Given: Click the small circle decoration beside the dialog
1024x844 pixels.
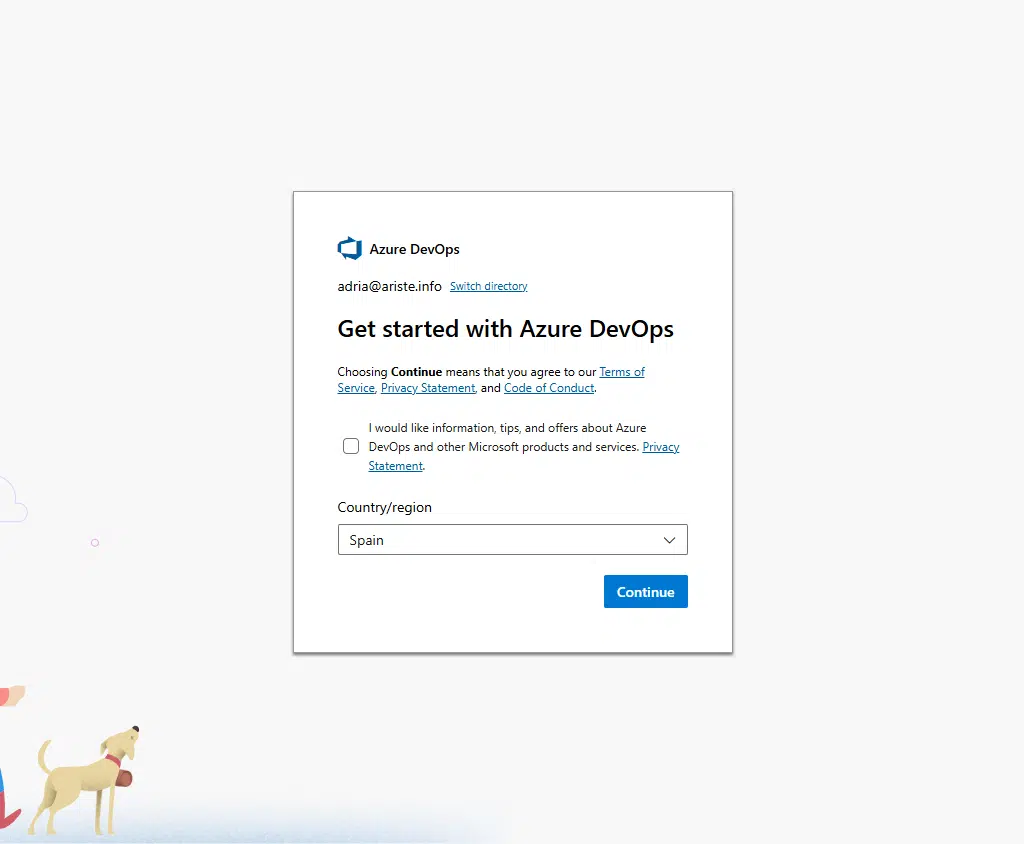Looking at the screenshot, I should [x=94, y=543].
